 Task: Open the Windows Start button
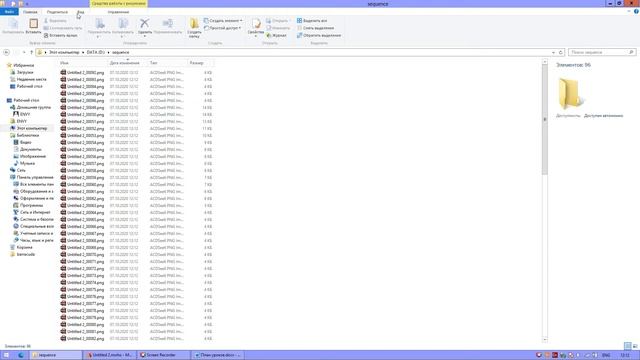point(6,355)
